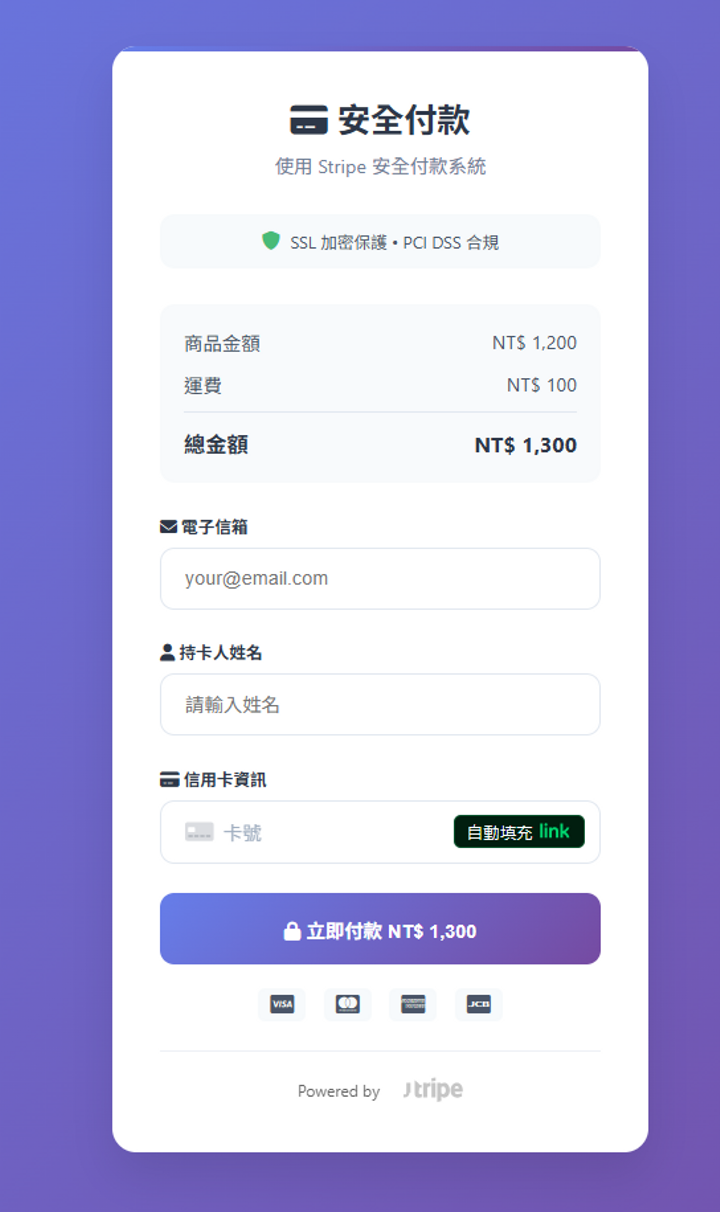Click the gray card brand icon in 卡號 field
The image size is (720, 1212).
point(199,832)
